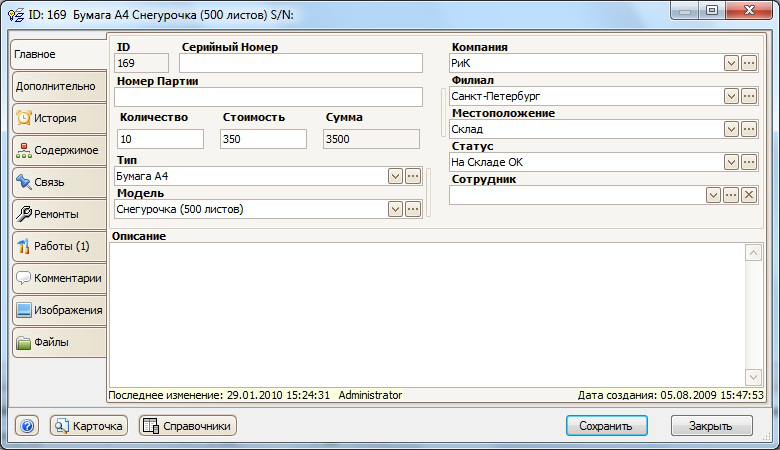The height and width of the screenshot is (450, 780).
Task: Expand the Компания dropdown
Action: 731,63
